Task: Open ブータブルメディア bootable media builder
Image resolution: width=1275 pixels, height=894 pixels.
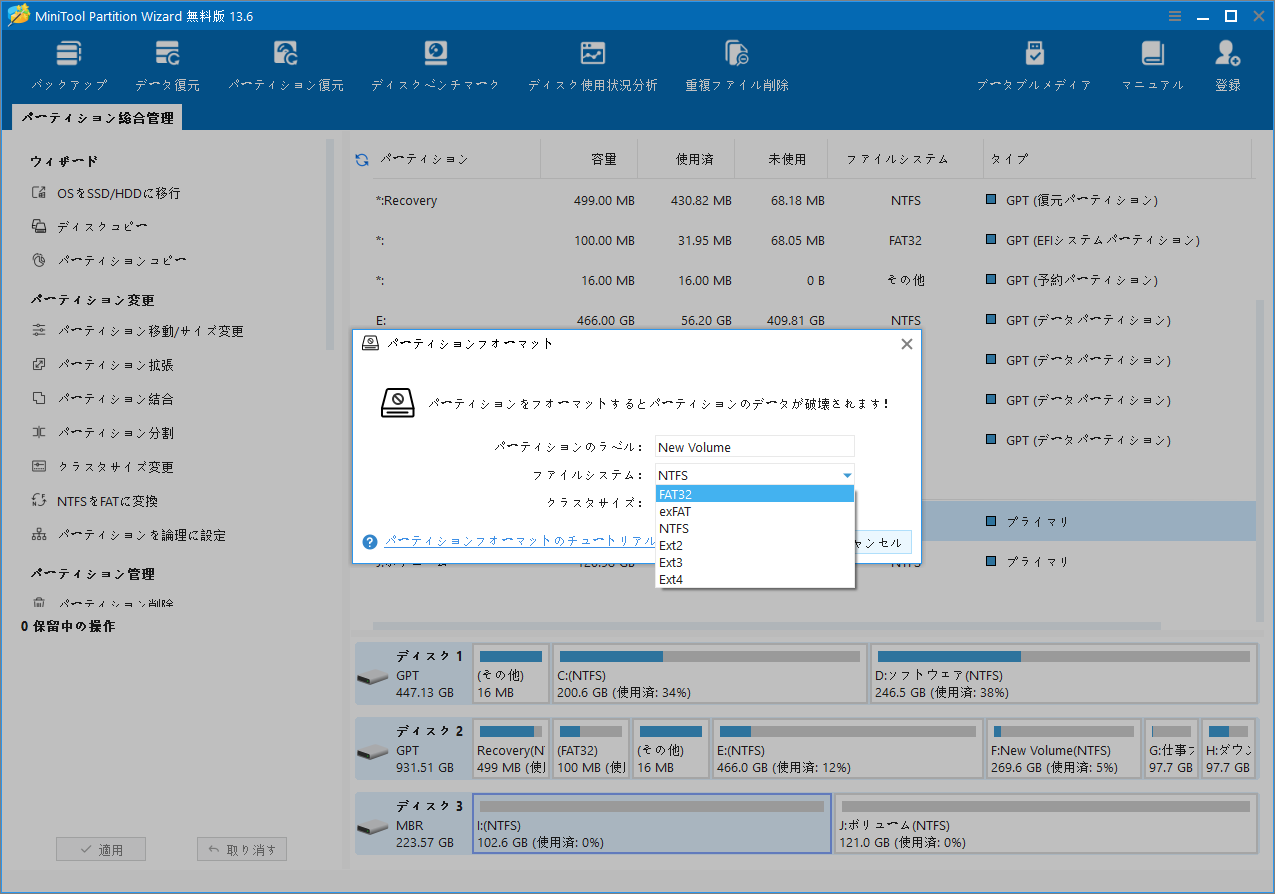Action: 1034,67
